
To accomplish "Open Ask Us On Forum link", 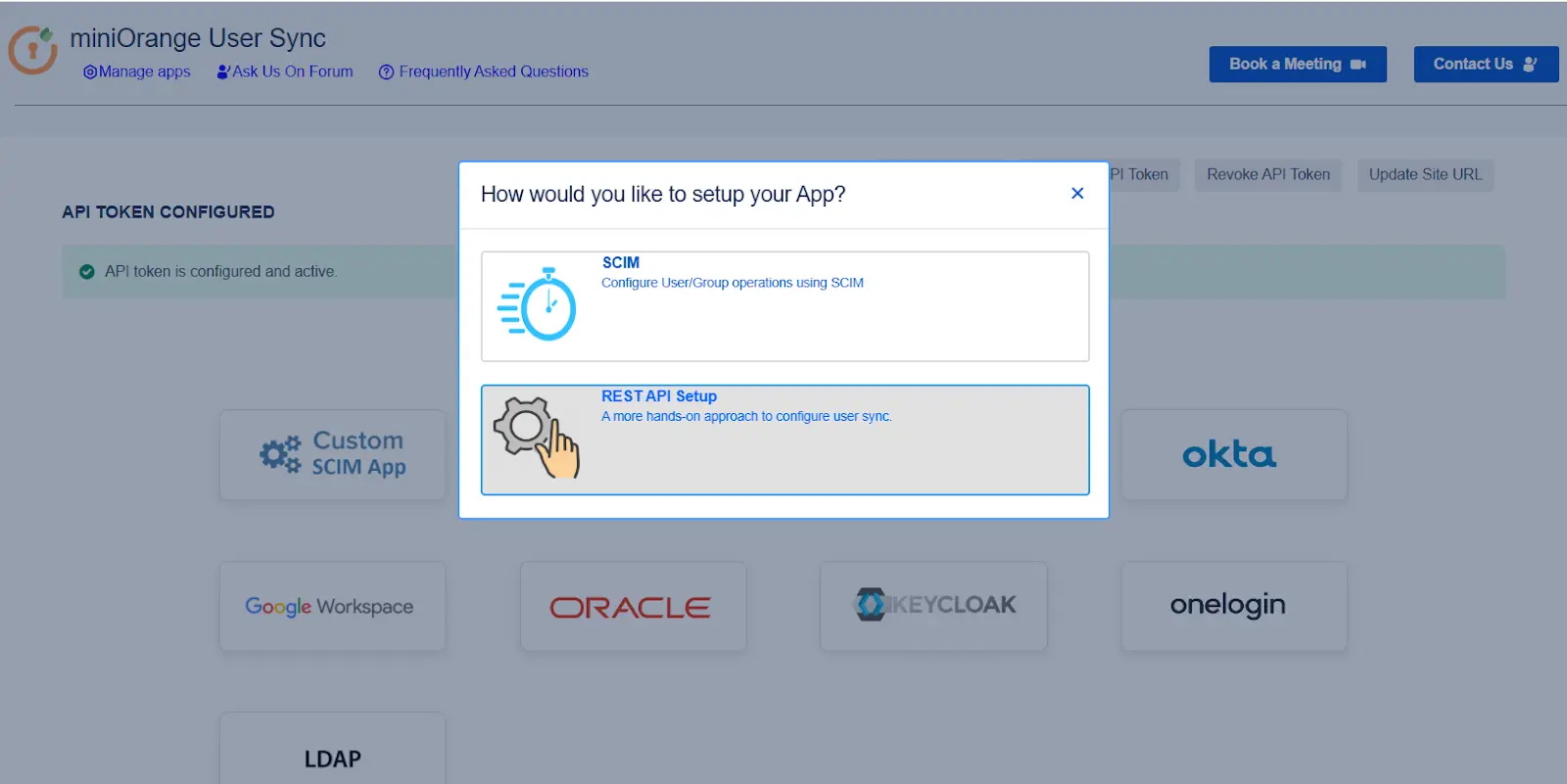I will pos(285,71).
